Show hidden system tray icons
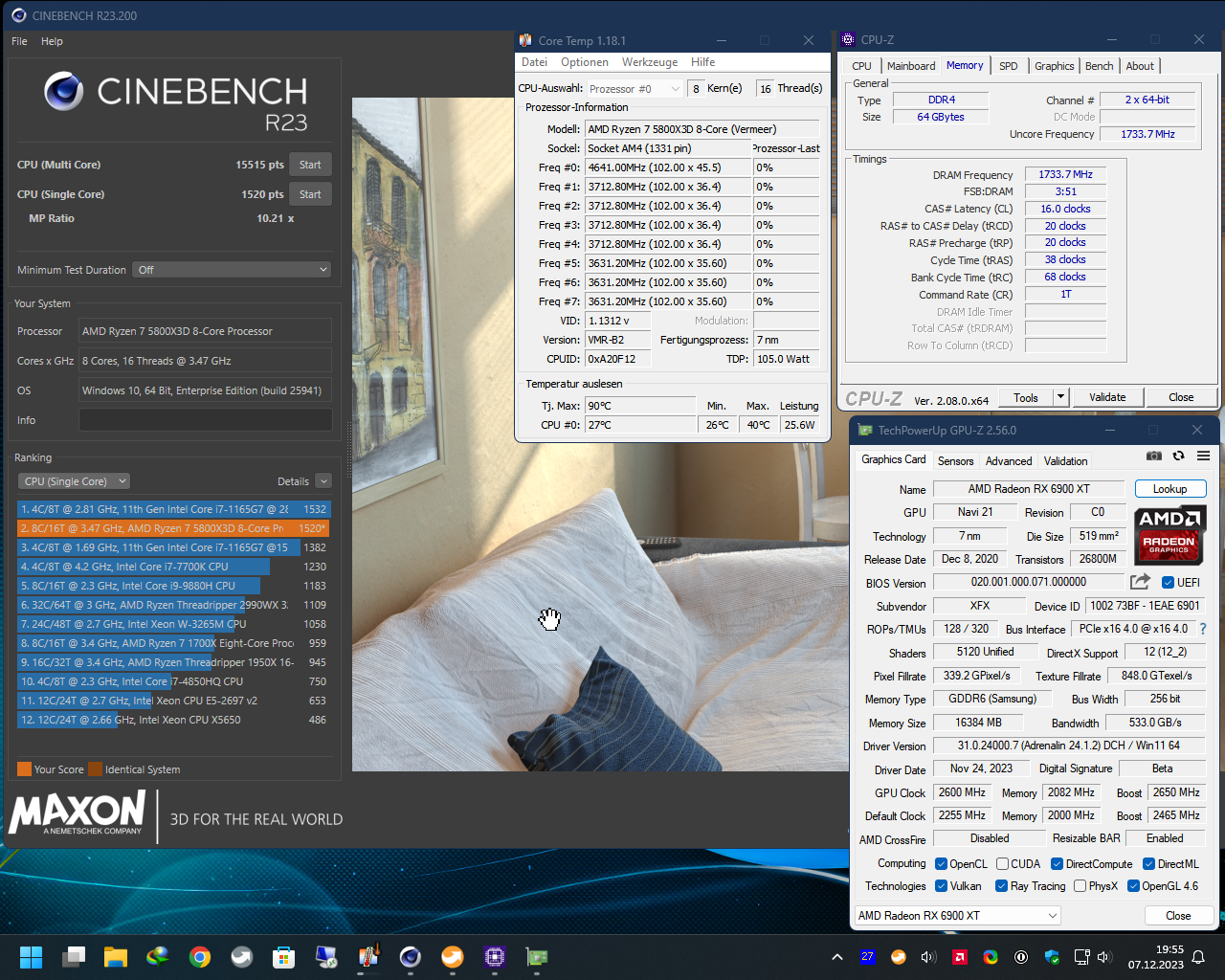The image size is (1225, 980). 837,957
